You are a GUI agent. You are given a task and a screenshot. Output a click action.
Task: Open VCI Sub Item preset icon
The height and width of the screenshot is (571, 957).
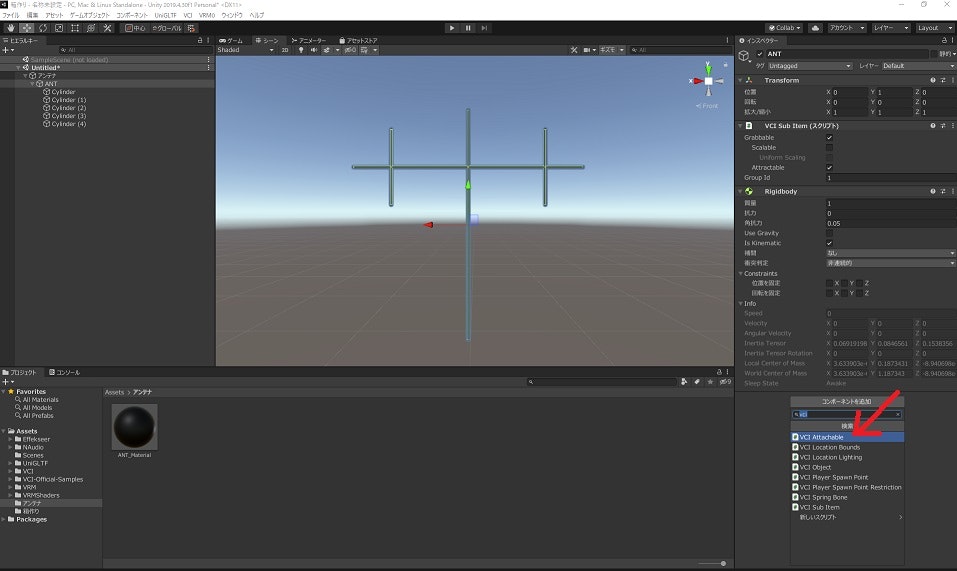point(943,126)
